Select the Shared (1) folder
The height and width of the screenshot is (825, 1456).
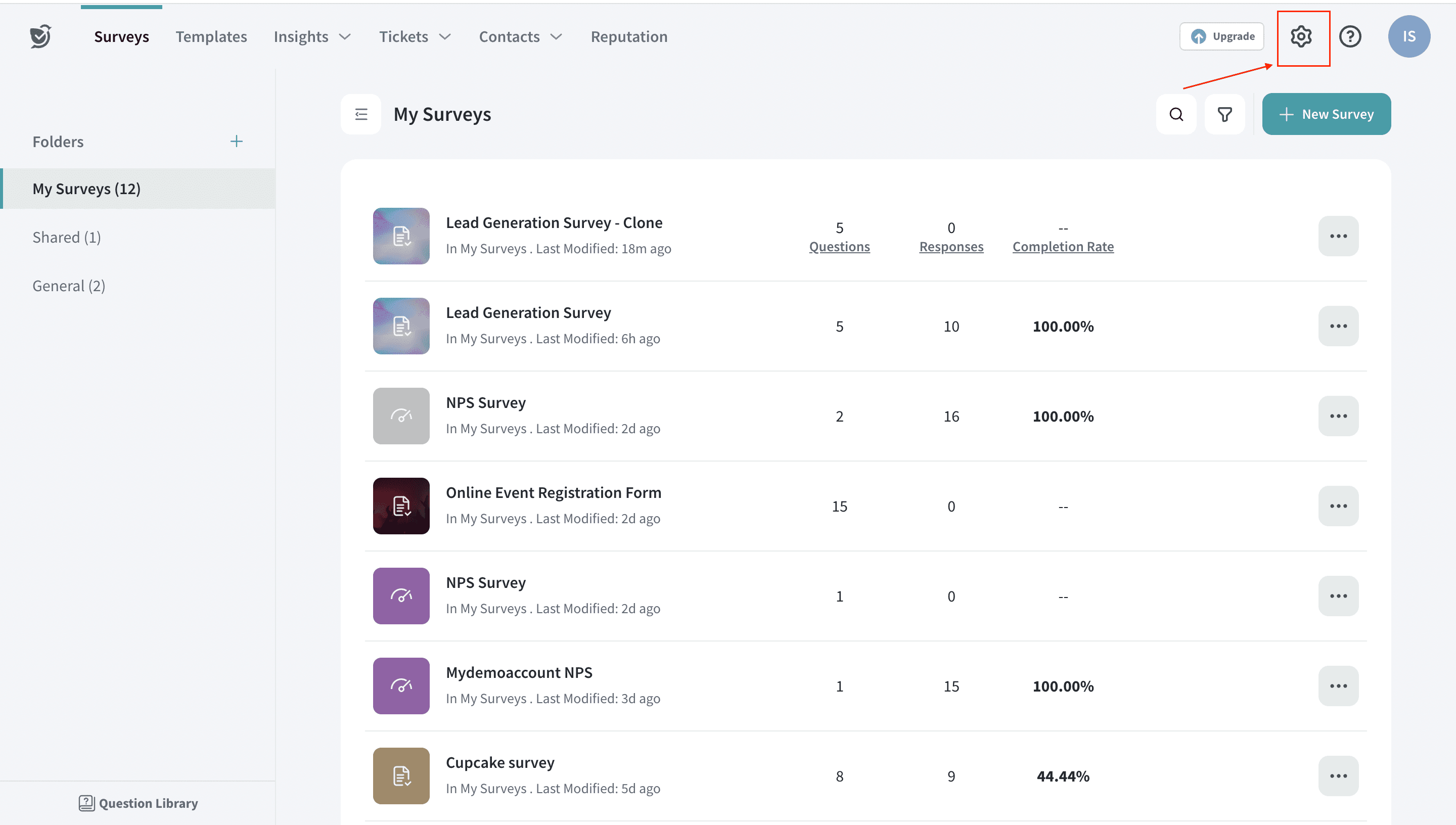pos(67,237)
